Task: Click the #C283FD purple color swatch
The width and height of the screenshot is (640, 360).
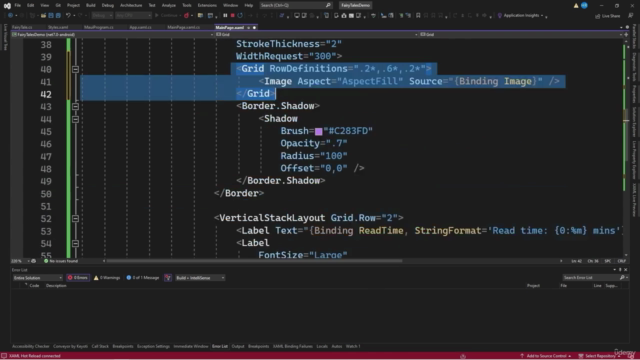Action: click(318, 131)
